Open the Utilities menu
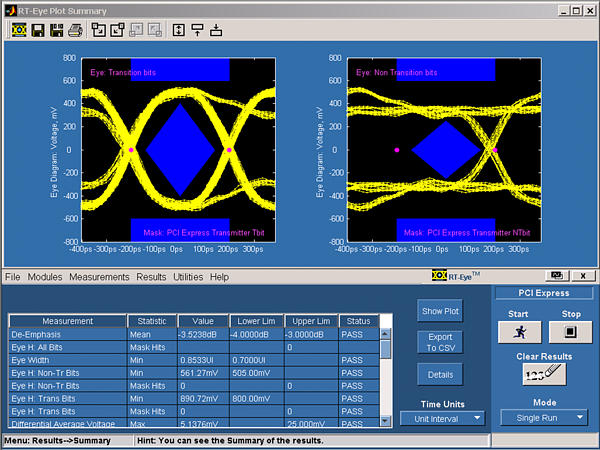Viewport: 600px width, 450px height. 188,277
